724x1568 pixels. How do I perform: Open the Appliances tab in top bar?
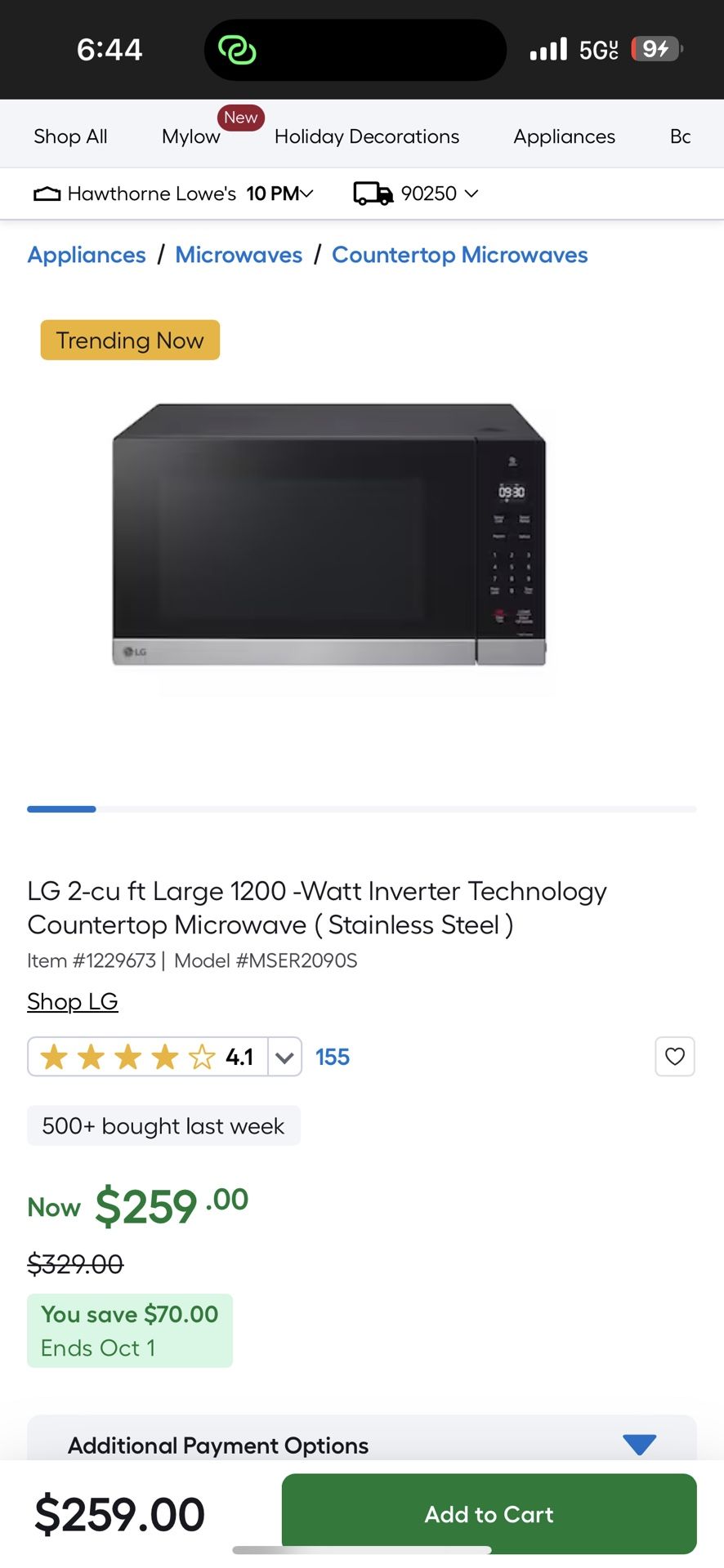565,136
